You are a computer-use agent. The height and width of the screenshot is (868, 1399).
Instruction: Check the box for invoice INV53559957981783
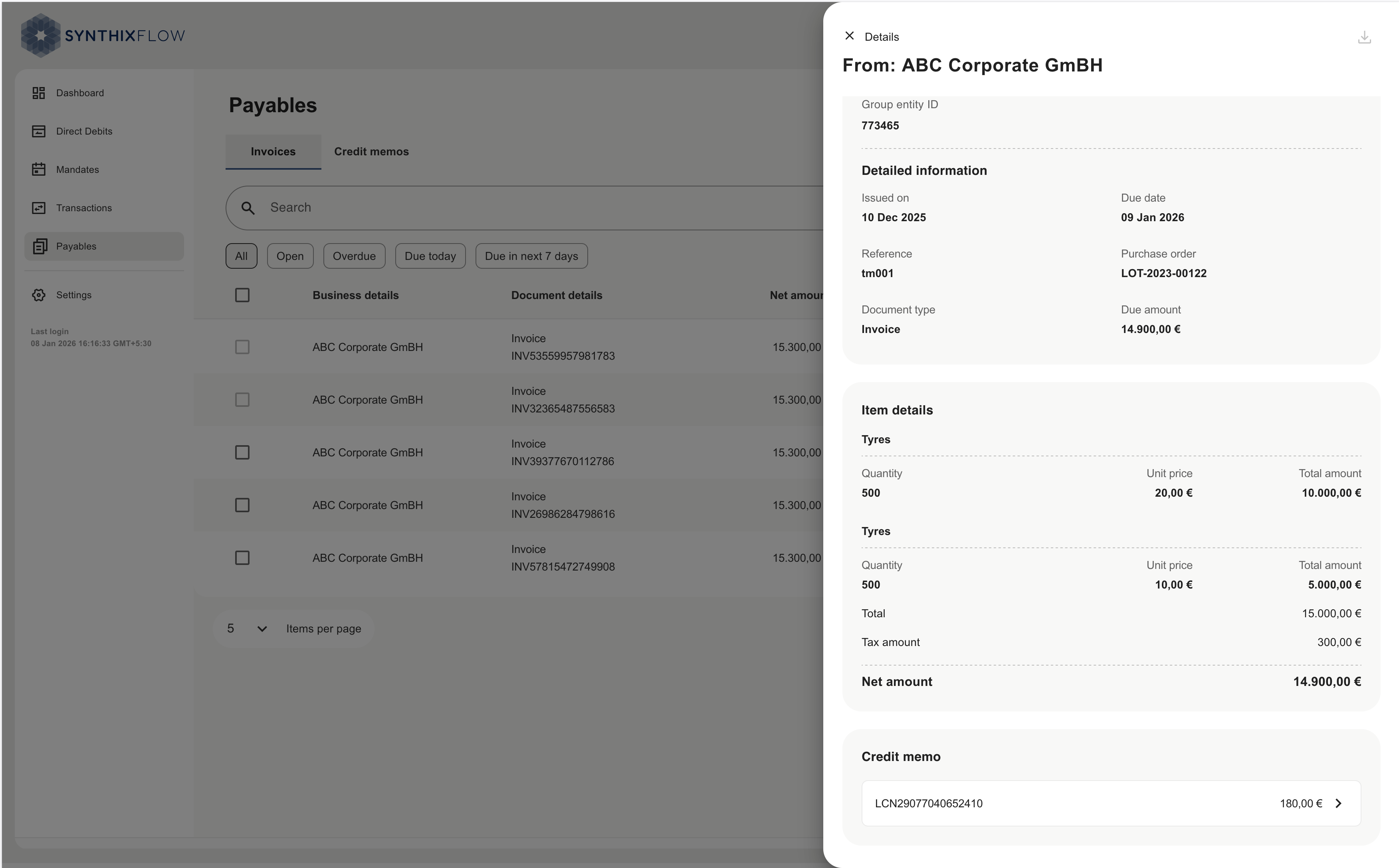point(242,347)
